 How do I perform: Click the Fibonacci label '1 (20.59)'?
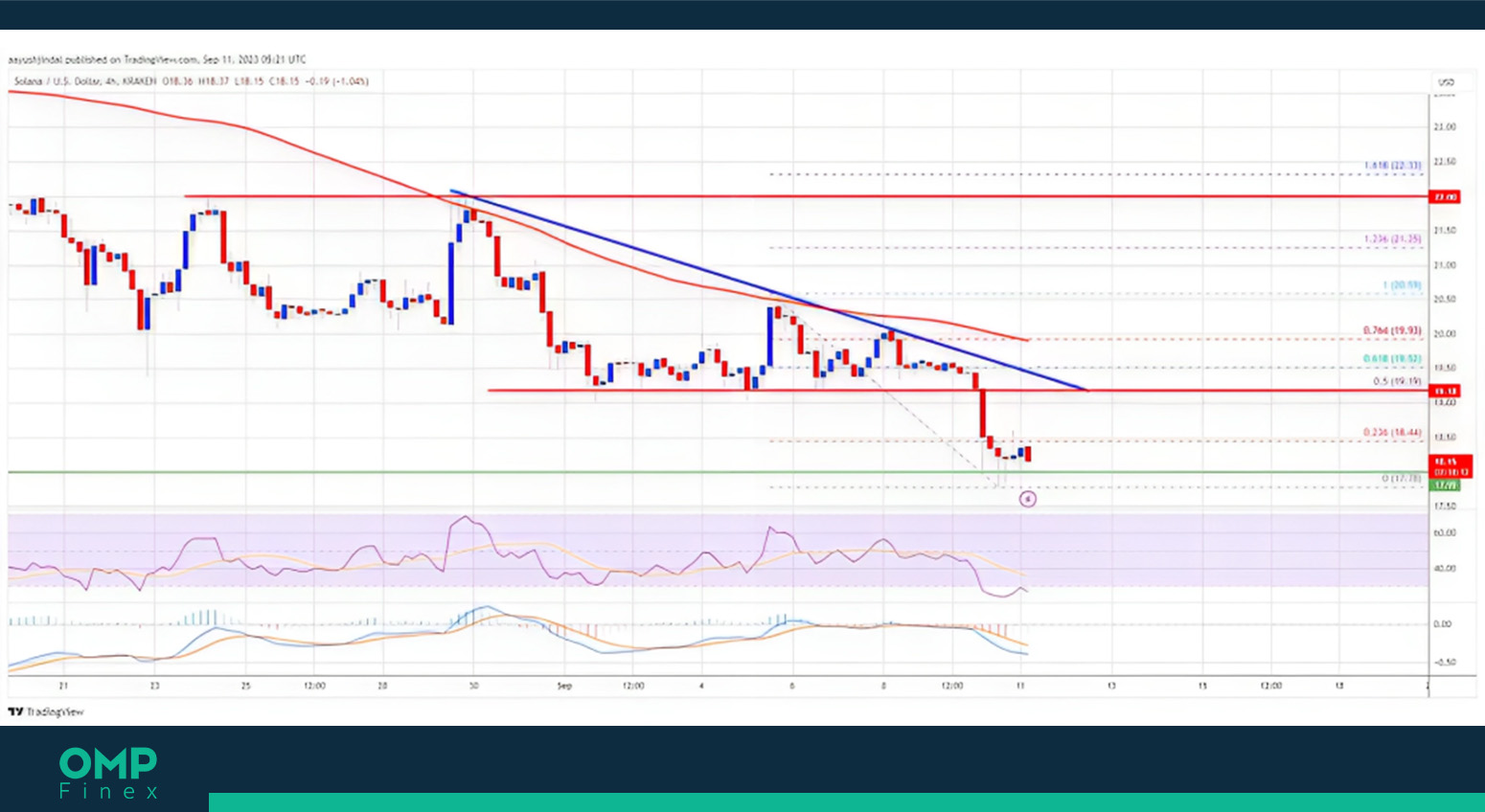pos(1403,285)
